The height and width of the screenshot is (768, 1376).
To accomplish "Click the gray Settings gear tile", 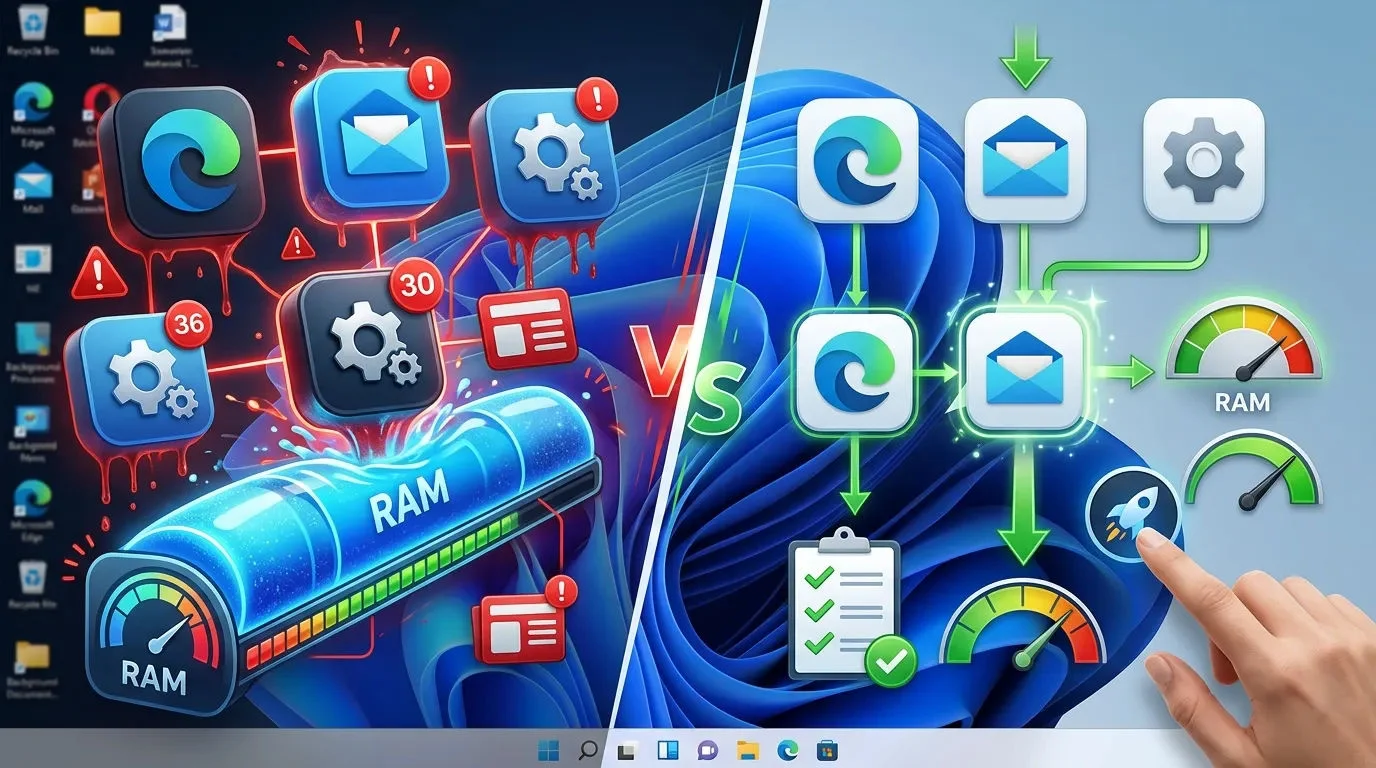I will click(1204, 159).
